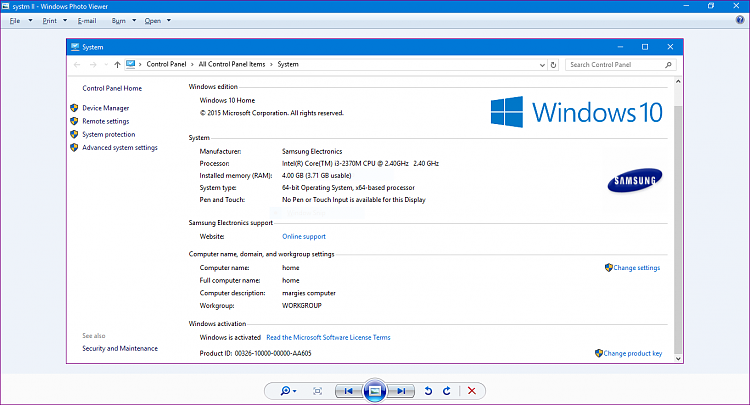Open the Open menu in Photo Viewer
The width and height of the screenshot is (750, 405).
(x=153, y=21)
